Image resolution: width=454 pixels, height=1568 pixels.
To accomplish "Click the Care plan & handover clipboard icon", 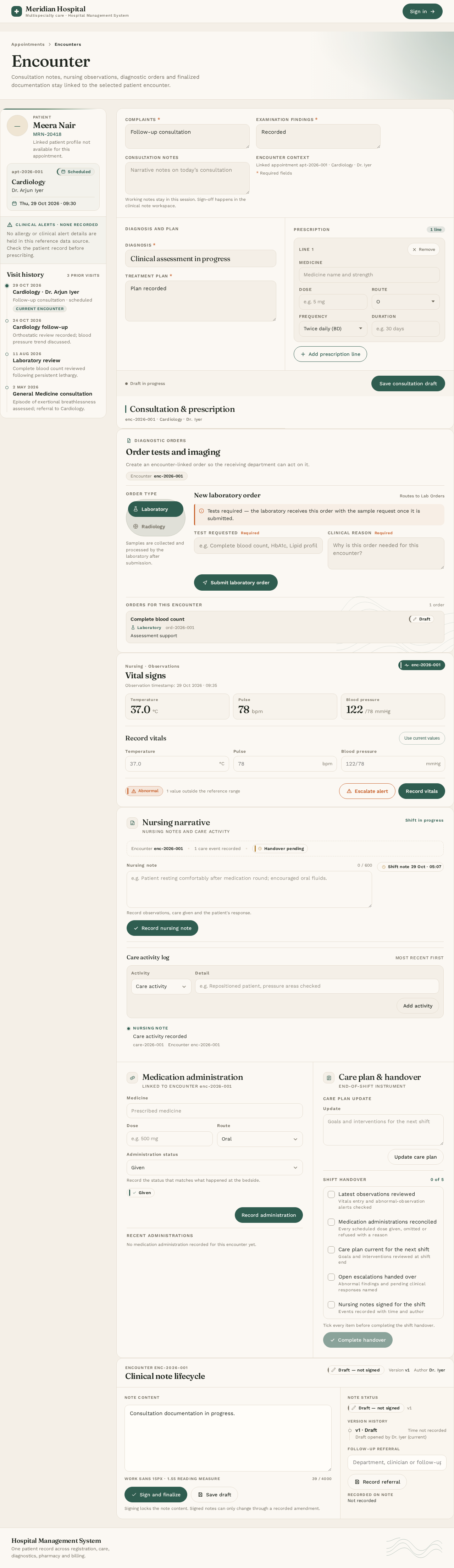I will coord(329,1077).
